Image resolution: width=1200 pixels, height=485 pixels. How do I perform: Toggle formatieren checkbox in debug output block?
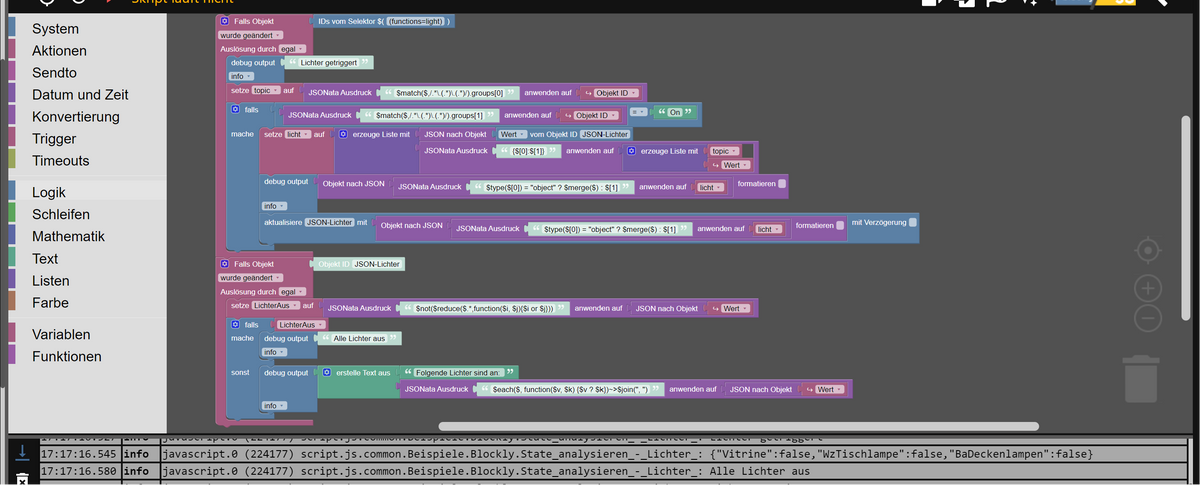[782, 183]
